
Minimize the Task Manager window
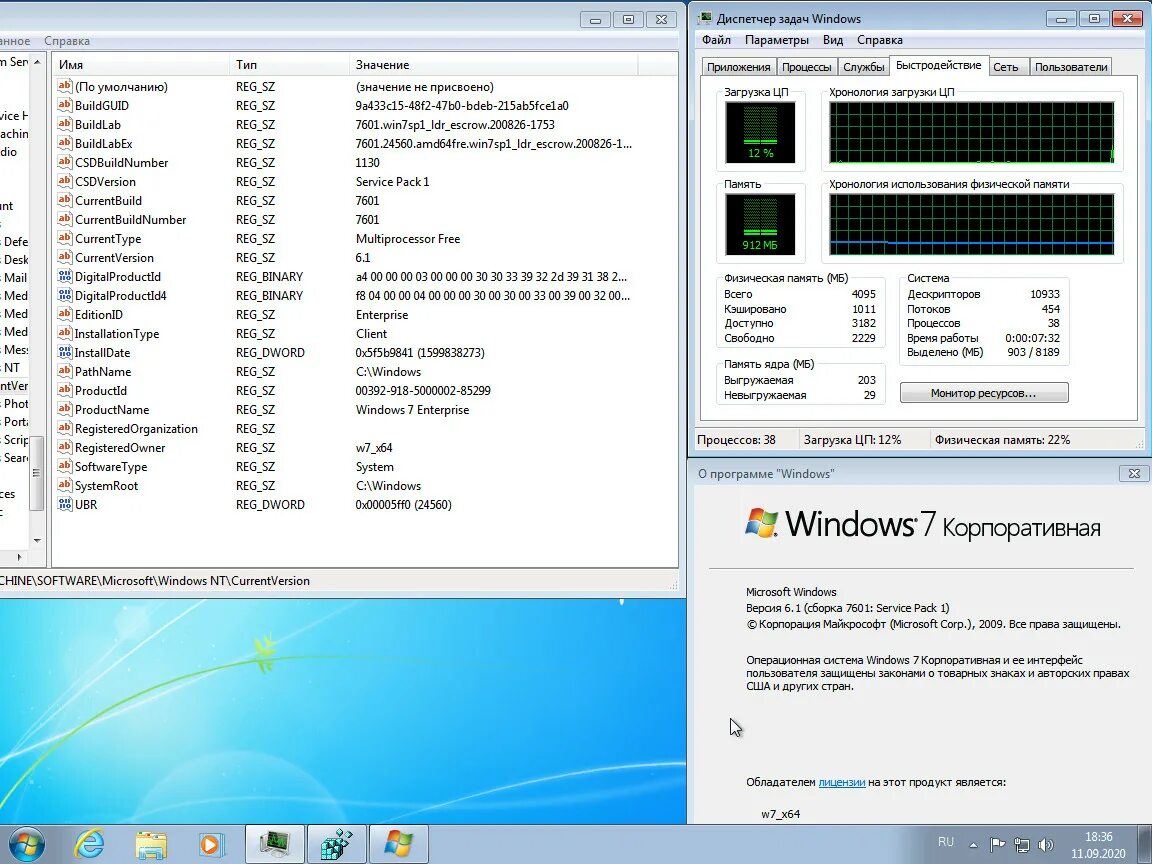pyautogui.click(x=1062, y=19)
